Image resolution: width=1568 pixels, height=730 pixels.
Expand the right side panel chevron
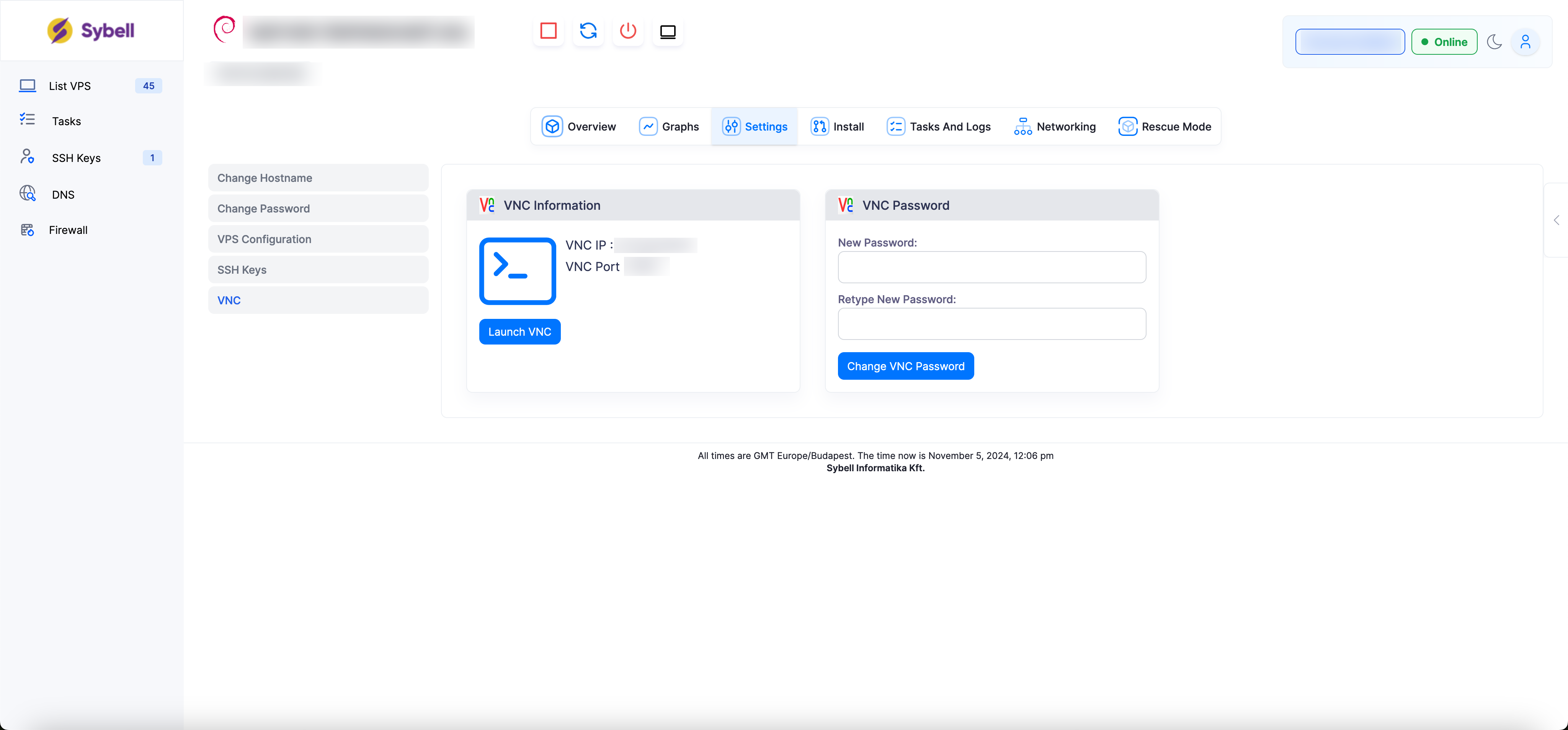click(x=1557, y=220)
